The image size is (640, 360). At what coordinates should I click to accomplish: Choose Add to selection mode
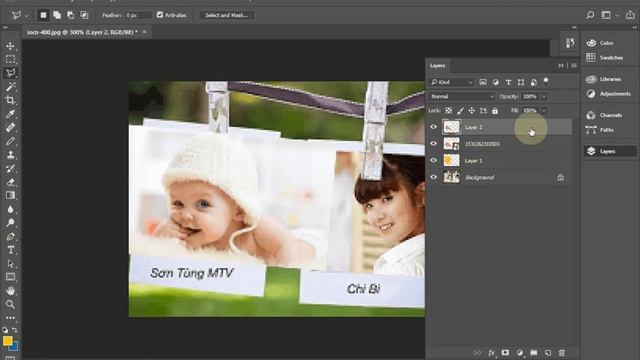click(57, 15)
